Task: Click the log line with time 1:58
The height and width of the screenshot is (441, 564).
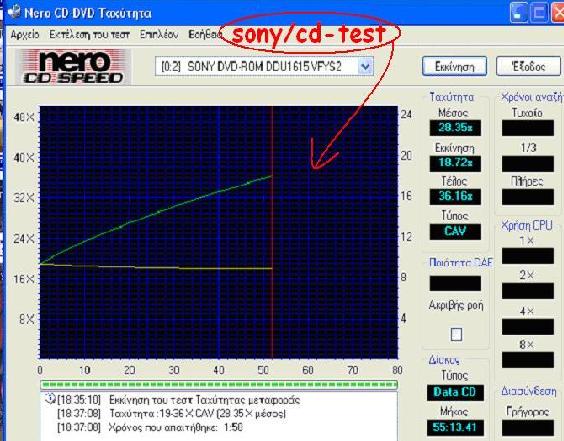Action: (x=150, y=427)
